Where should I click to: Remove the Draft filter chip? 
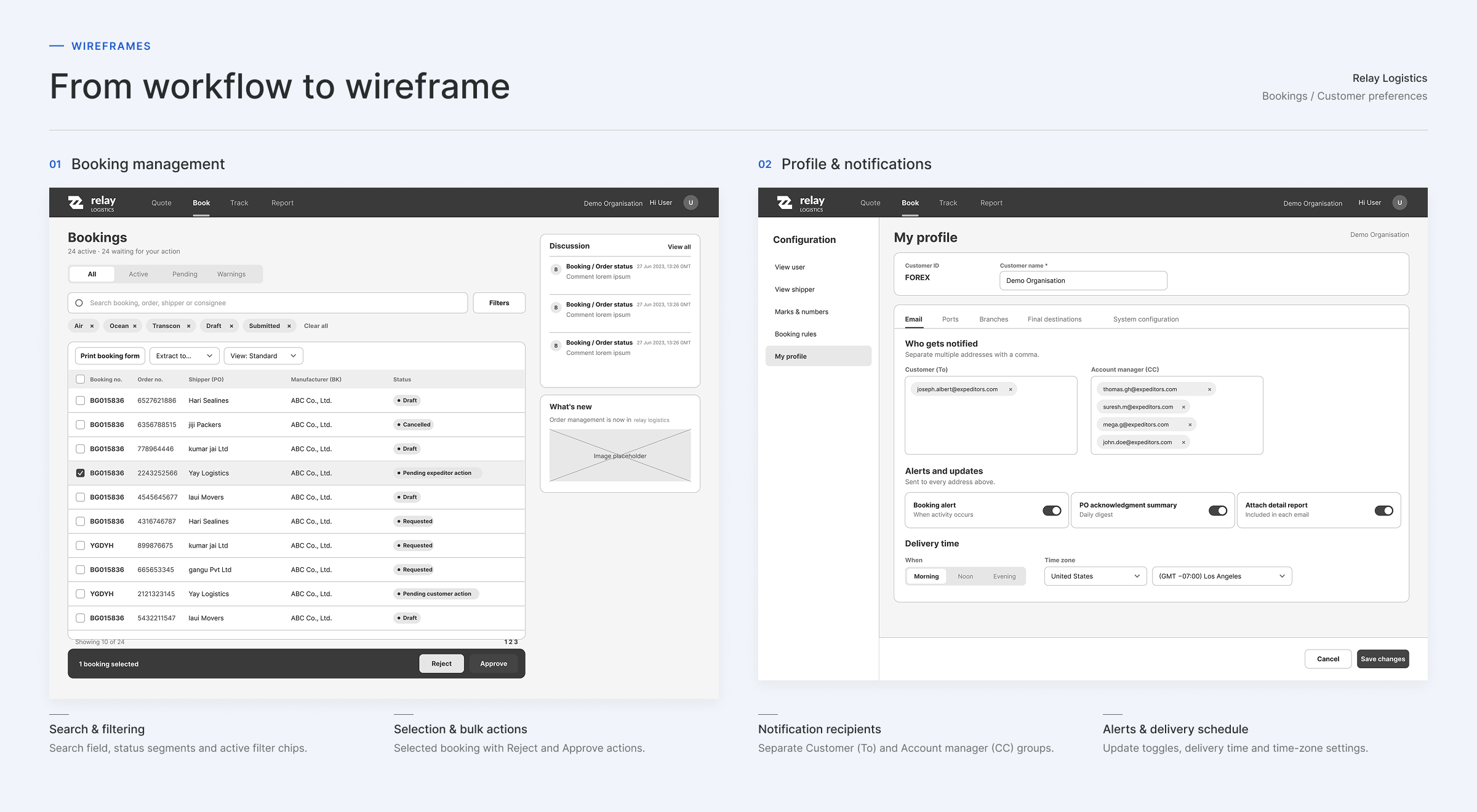coord(231,326)
